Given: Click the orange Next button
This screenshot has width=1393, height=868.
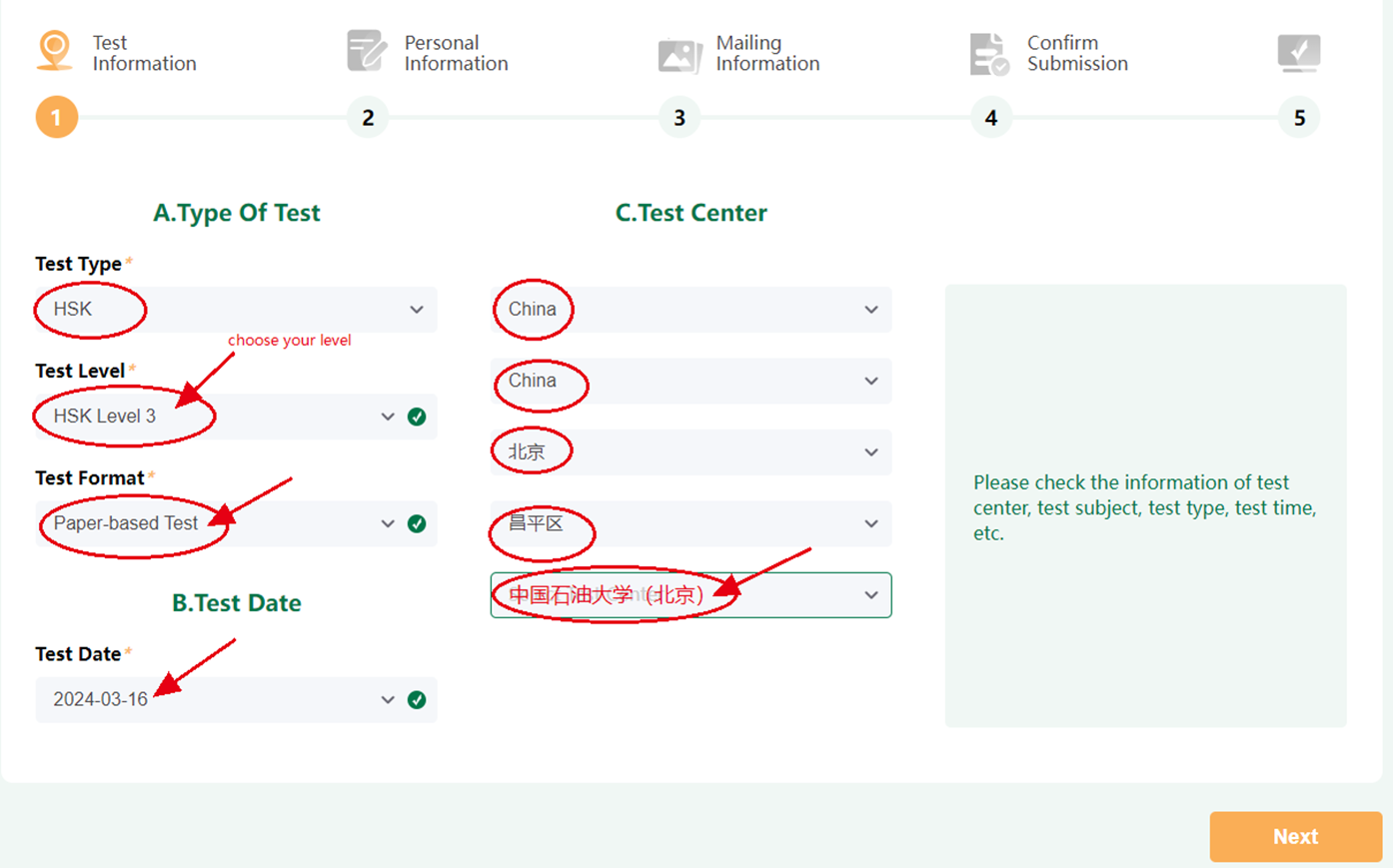Looking at the screenshot, I should click(1295, 837).
